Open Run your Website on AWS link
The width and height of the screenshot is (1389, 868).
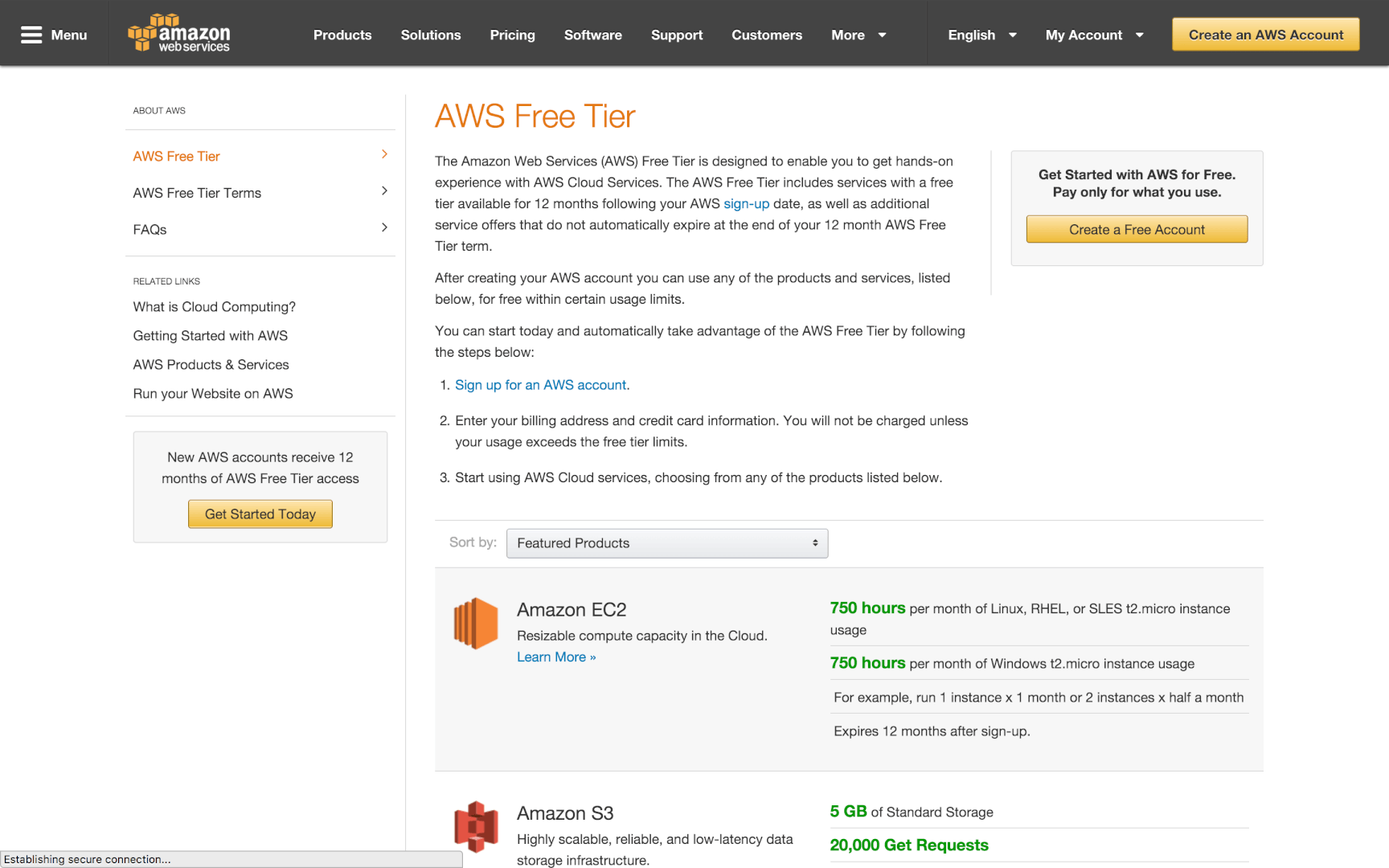pyautogui.click(x=213, y=394)
